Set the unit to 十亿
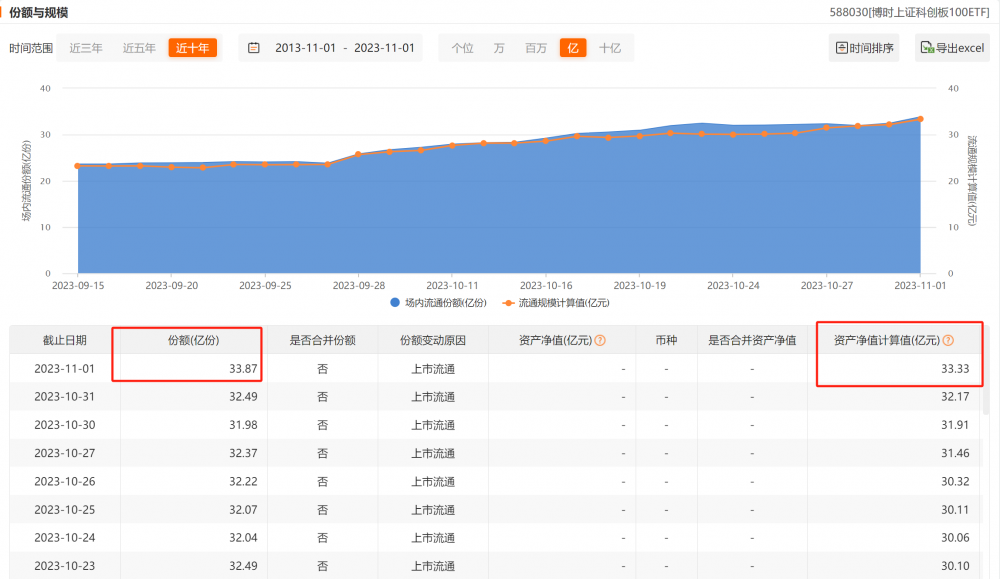 tap(609, 48)
